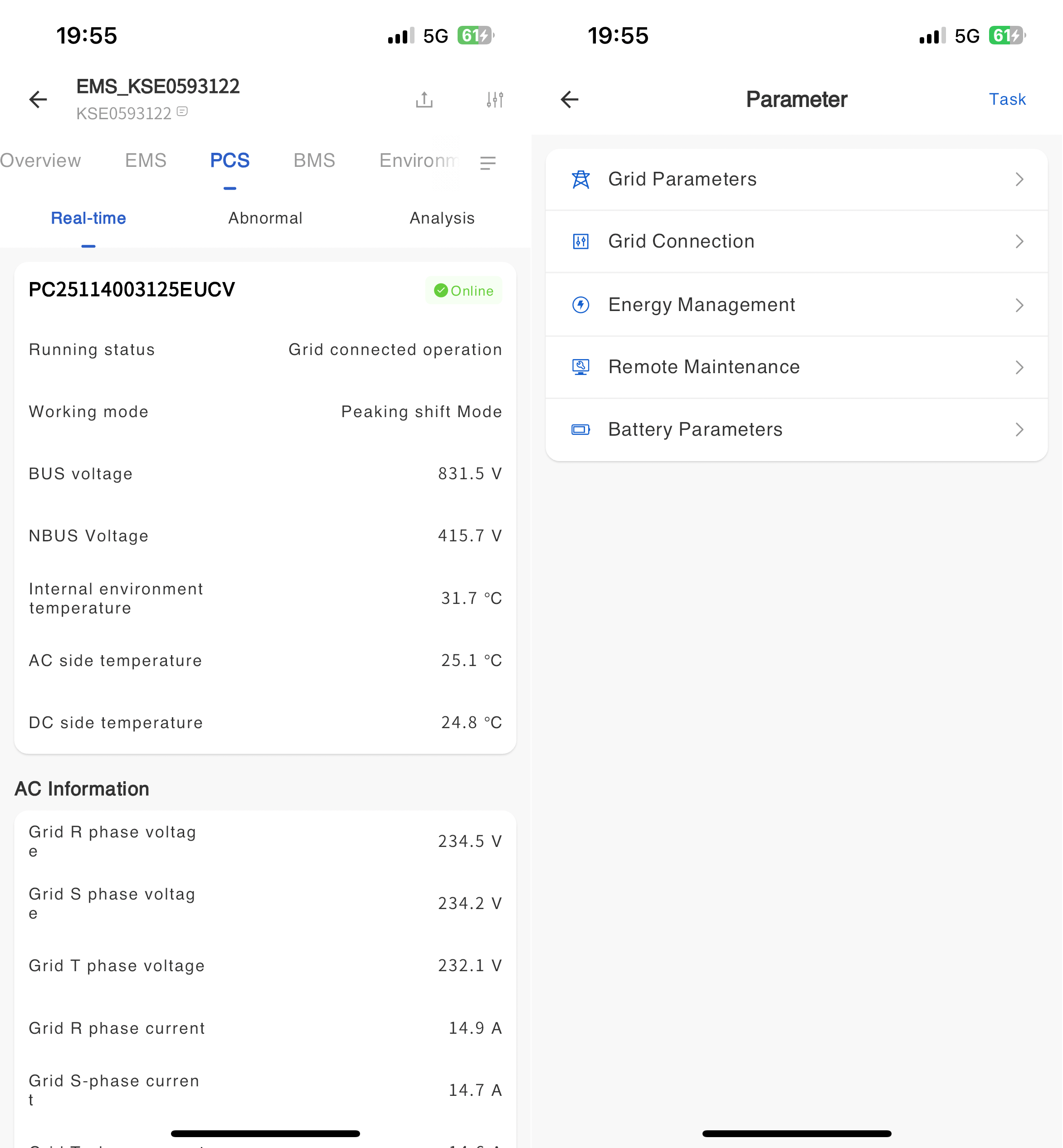This screenshot has width=1063, height=1148.
Task: Tap the Task link
Action: (1007, 99)
